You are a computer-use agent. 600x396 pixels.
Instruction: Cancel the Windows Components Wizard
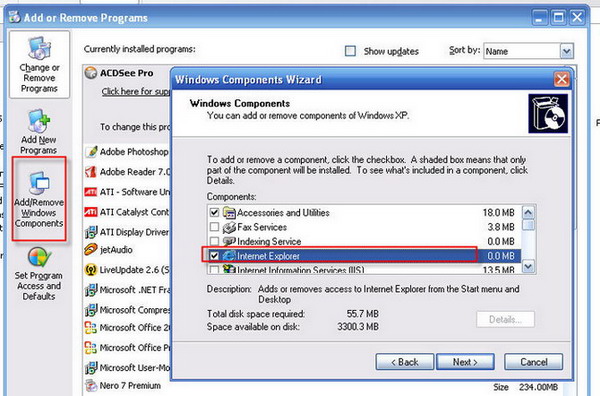tap(533, 362)
